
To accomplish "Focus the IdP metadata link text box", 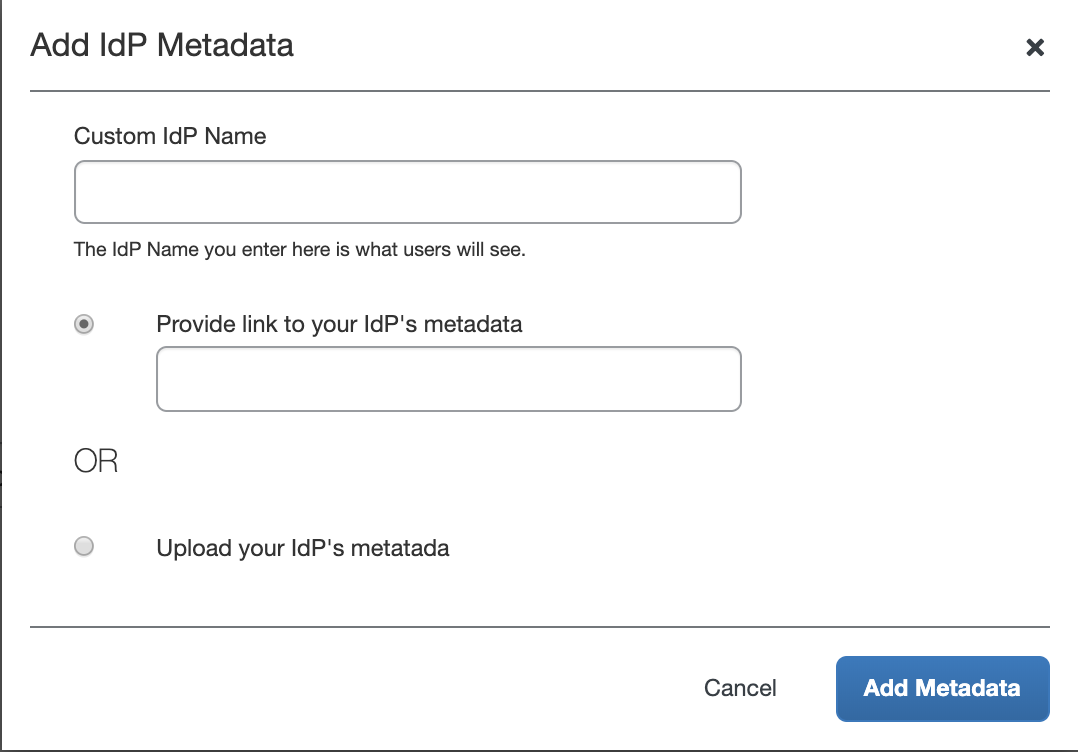I will tap(448, 379).
